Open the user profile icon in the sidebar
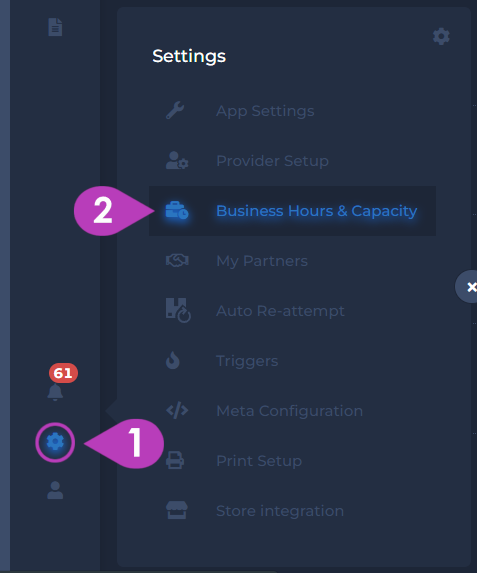 55,490
